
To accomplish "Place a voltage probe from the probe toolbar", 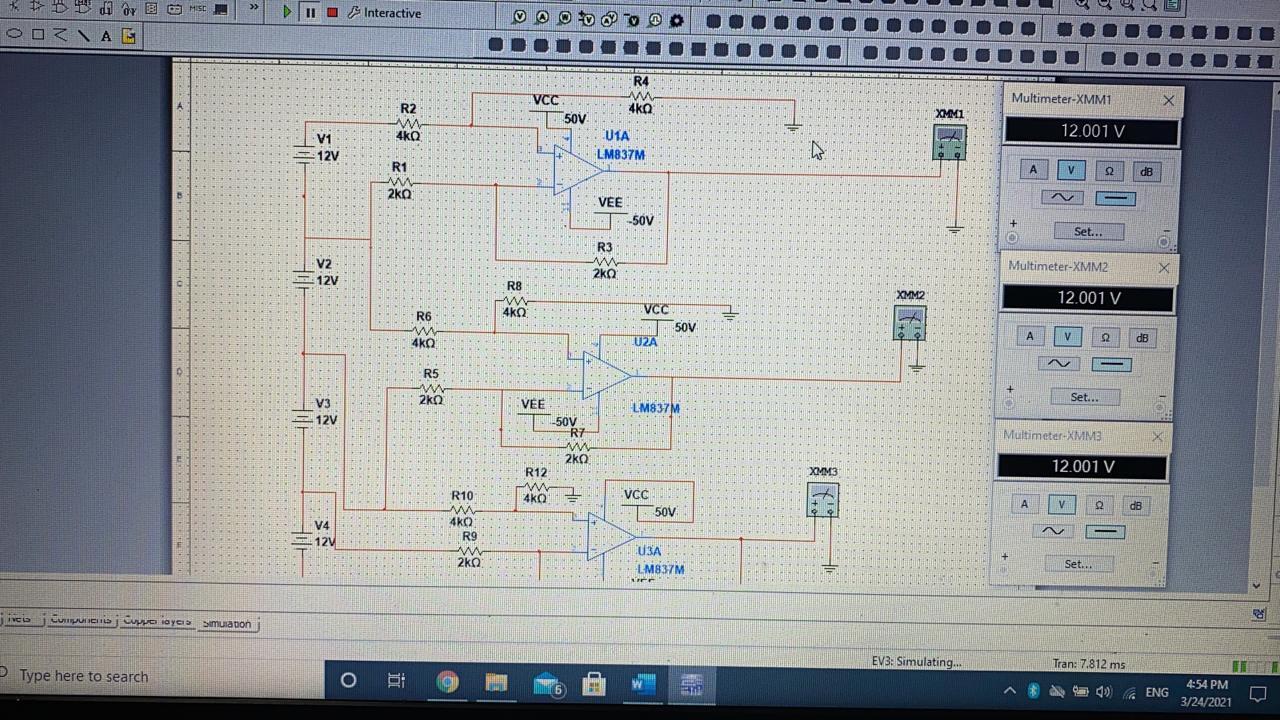I will [519, 18].
